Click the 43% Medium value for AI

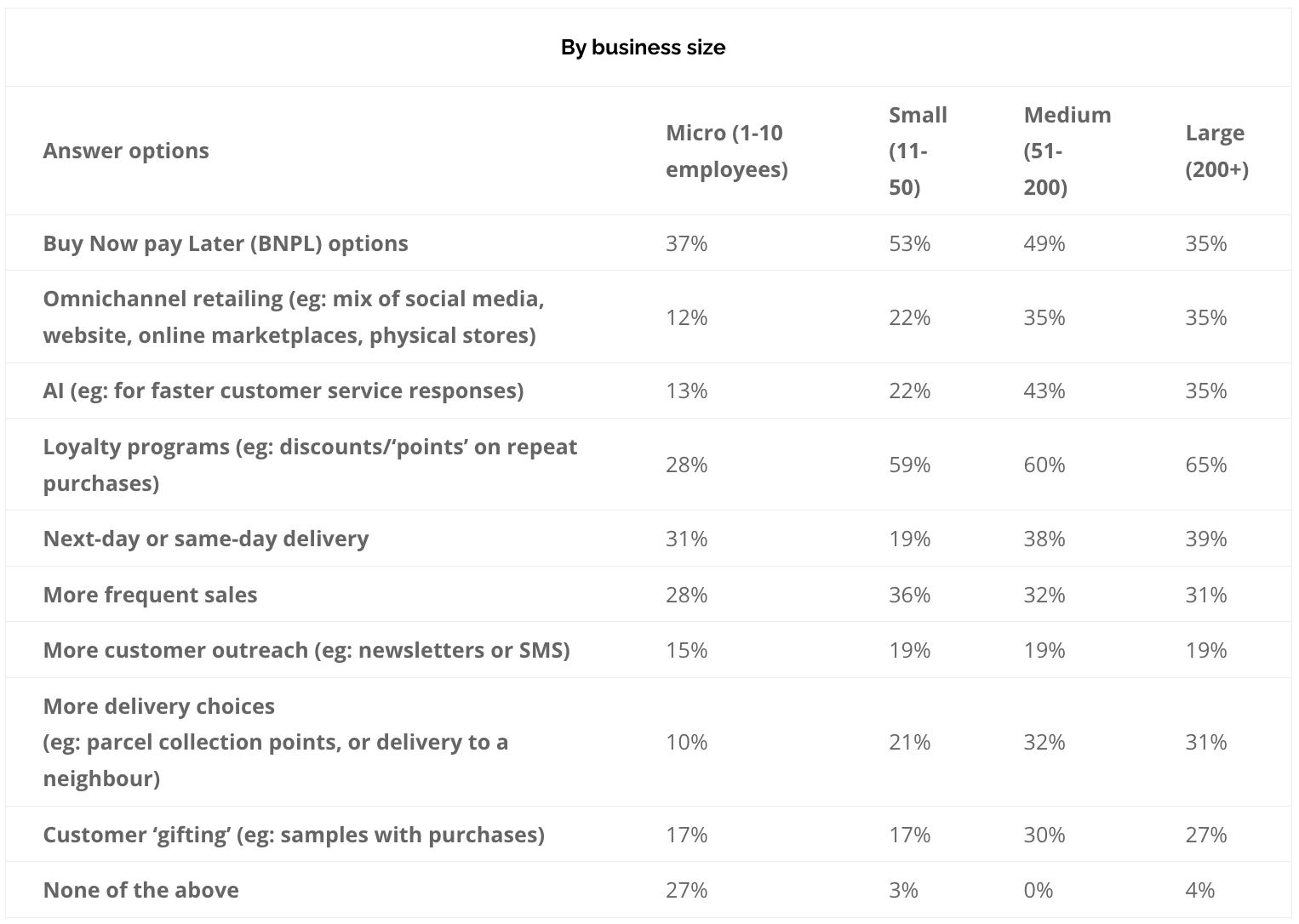[1044, 391]
